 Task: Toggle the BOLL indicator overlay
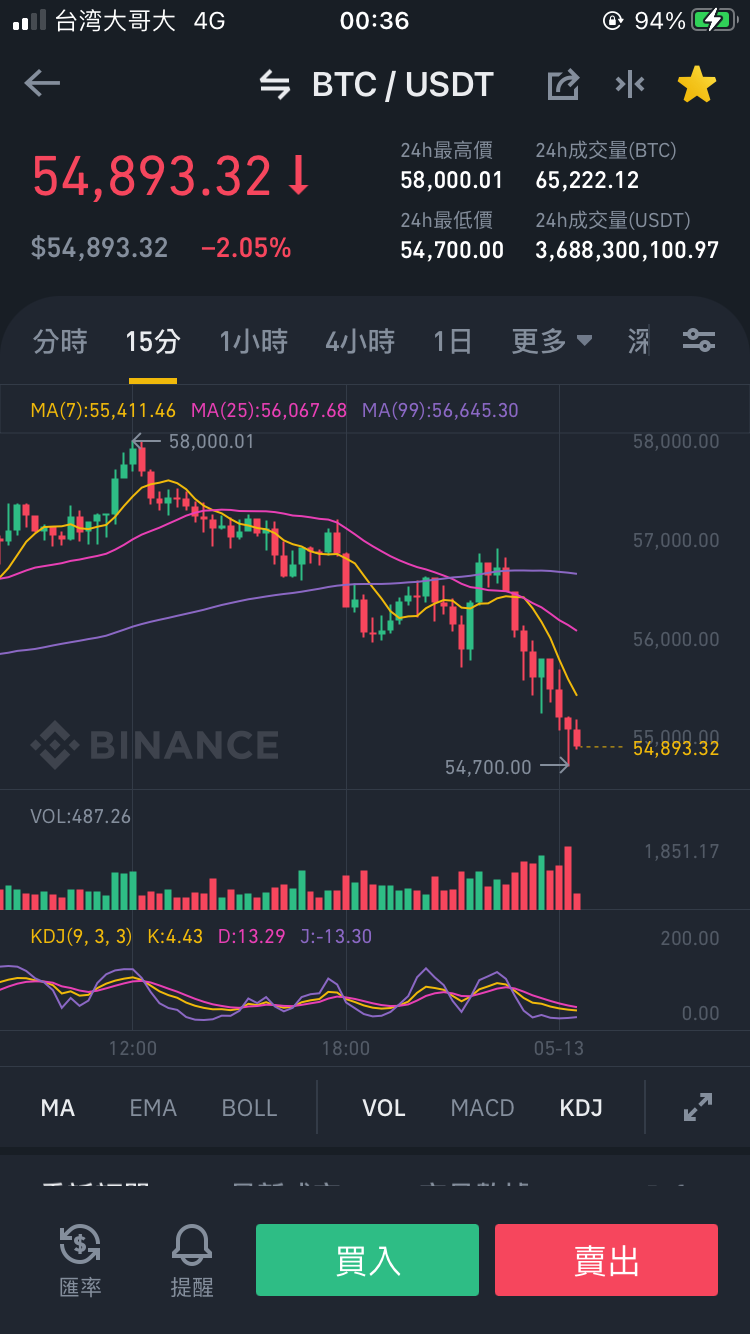pyautogui.click(x=249, y=1108)
